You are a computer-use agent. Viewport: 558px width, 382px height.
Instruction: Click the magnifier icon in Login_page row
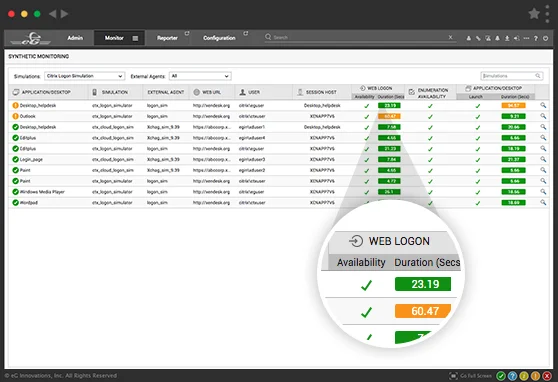point(543,159)
